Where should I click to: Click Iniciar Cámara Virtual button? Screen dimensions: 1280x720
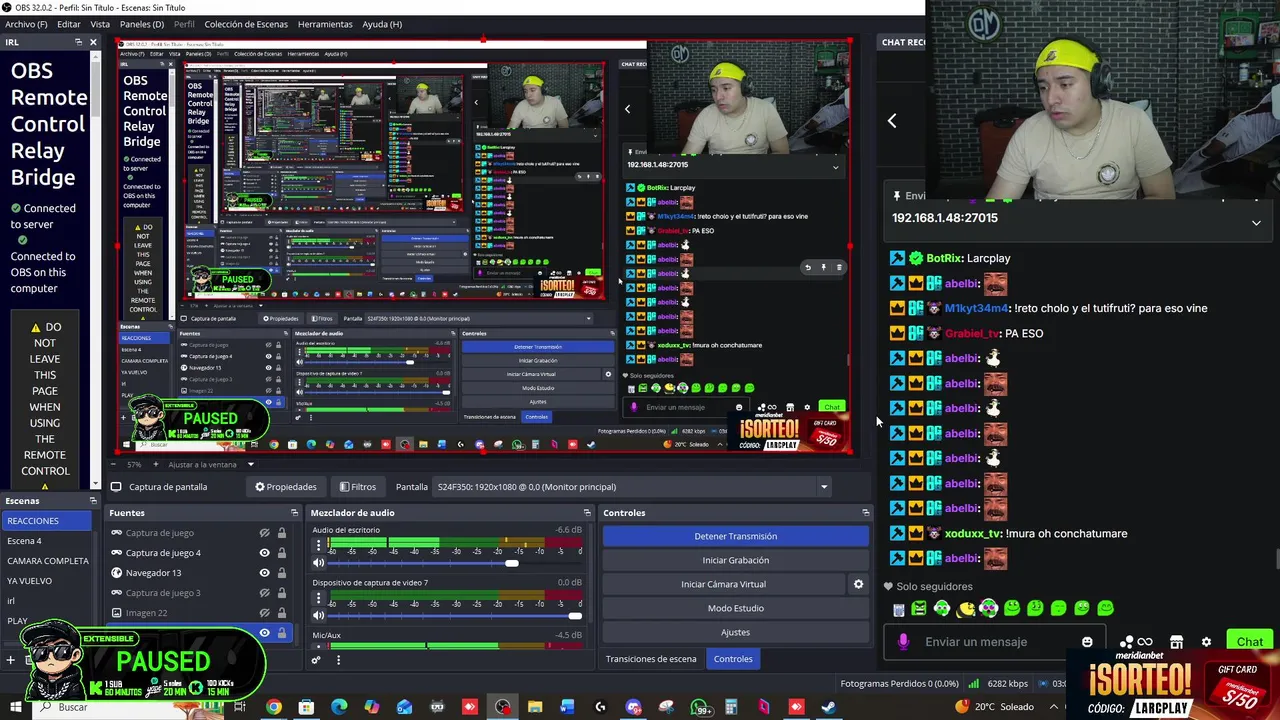click(723, 584)
